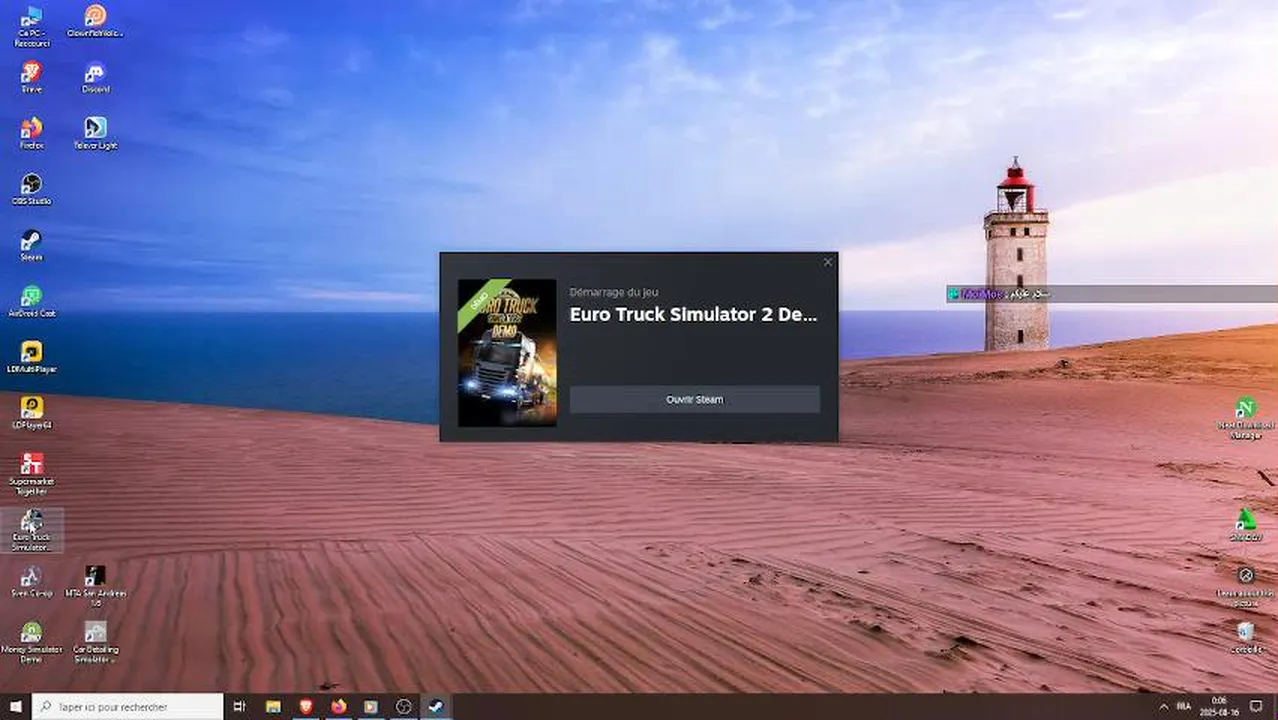Image resolution: width=1278 pixels, height=720 pixels.
Task: Switch to Steam on the taskbar
Action: click(436, 706)
